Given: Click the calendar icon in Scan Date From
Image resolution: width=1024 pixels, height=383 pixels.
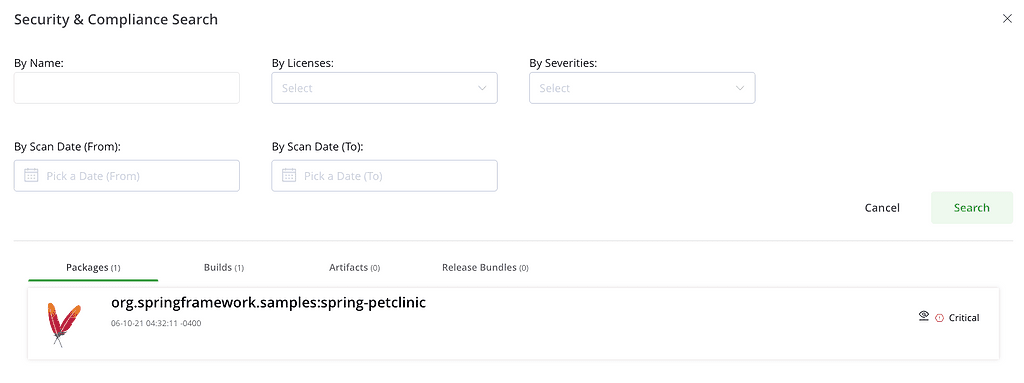Looking at the screenshot, I should coord(31,176).
